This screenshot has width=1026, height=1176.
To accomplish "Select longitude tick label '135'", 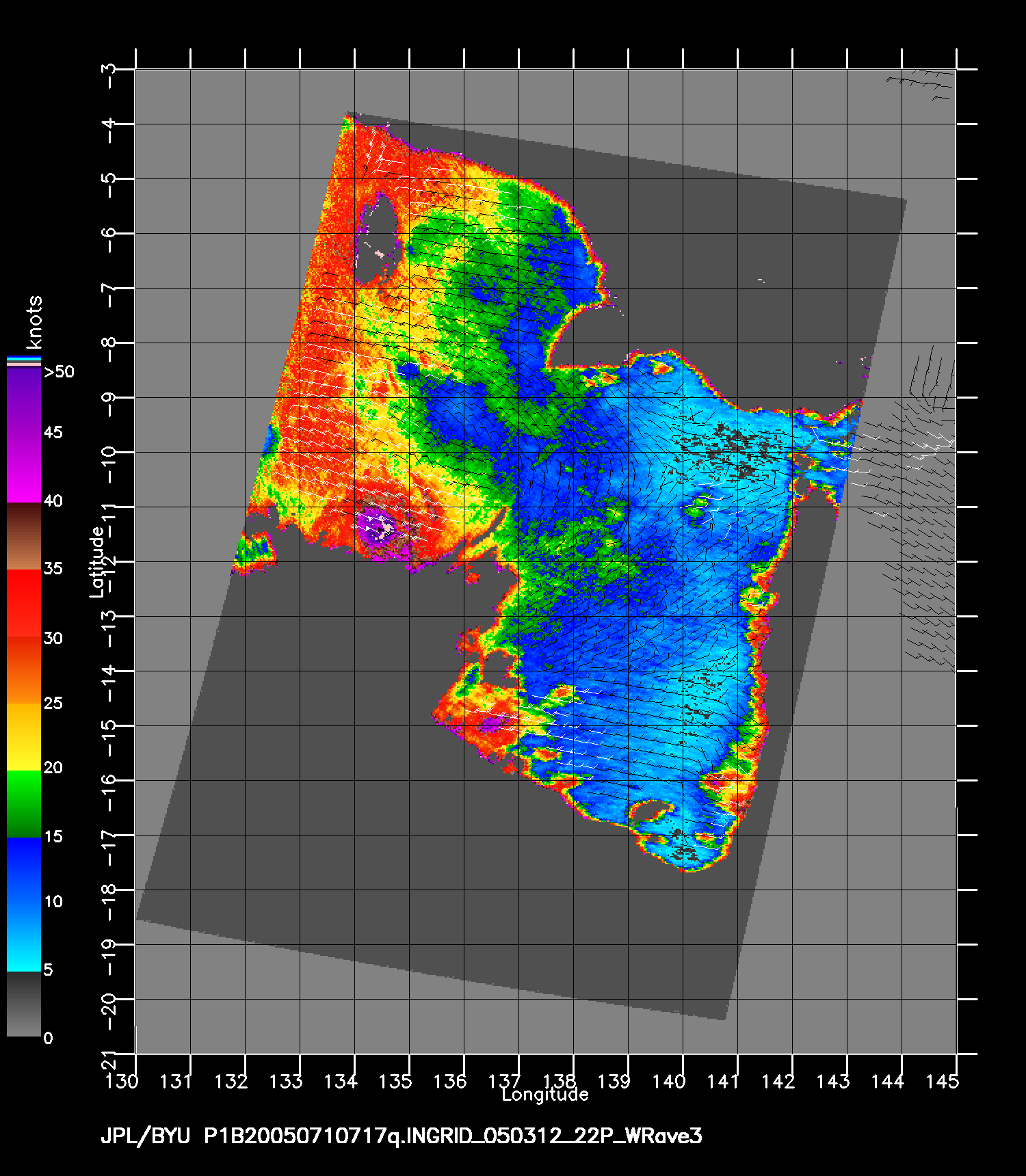I will pyautogui.click(x=395, y=1081).
